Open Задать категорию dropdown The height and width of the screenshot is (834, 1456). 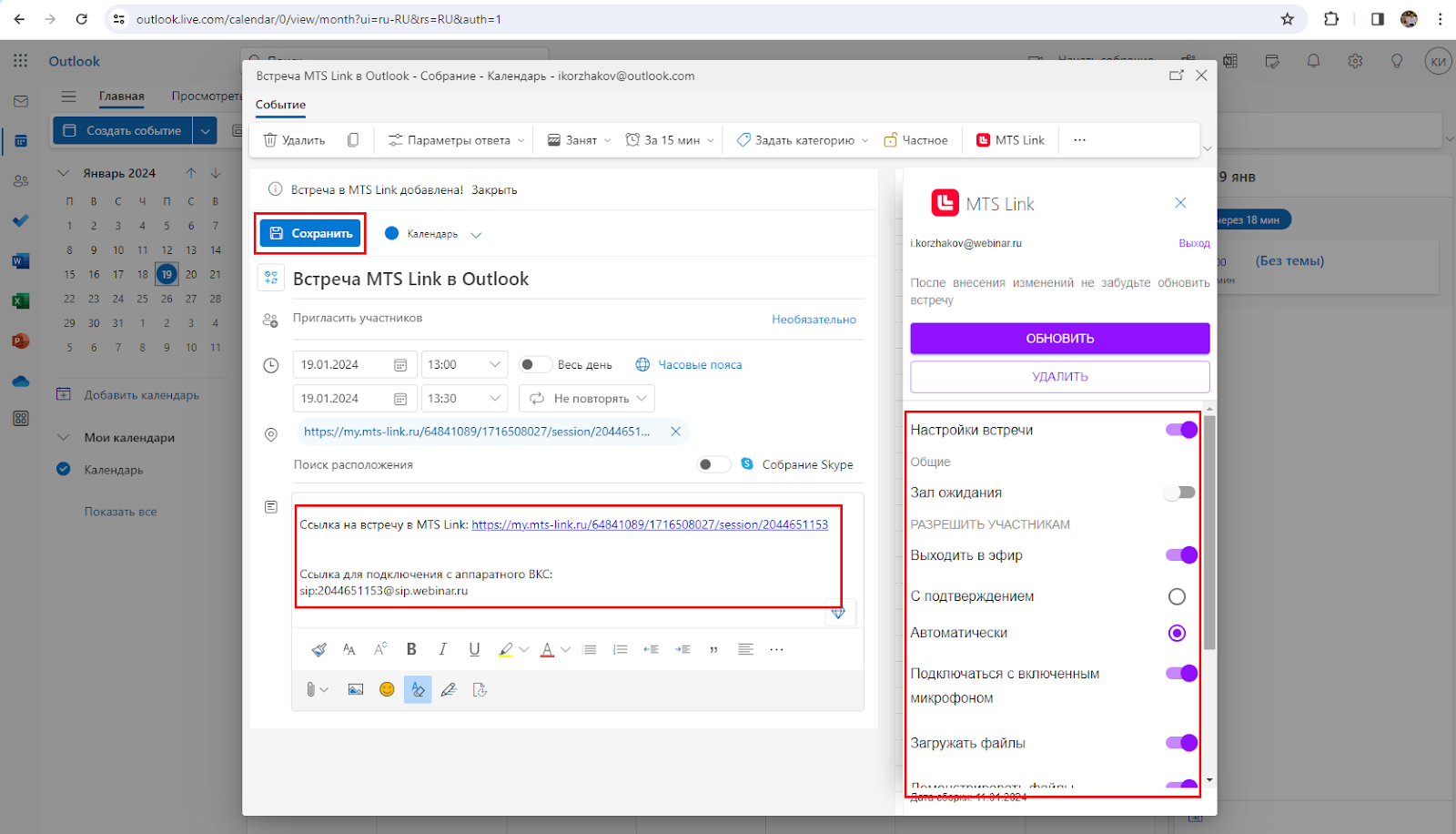coord(803,140)
